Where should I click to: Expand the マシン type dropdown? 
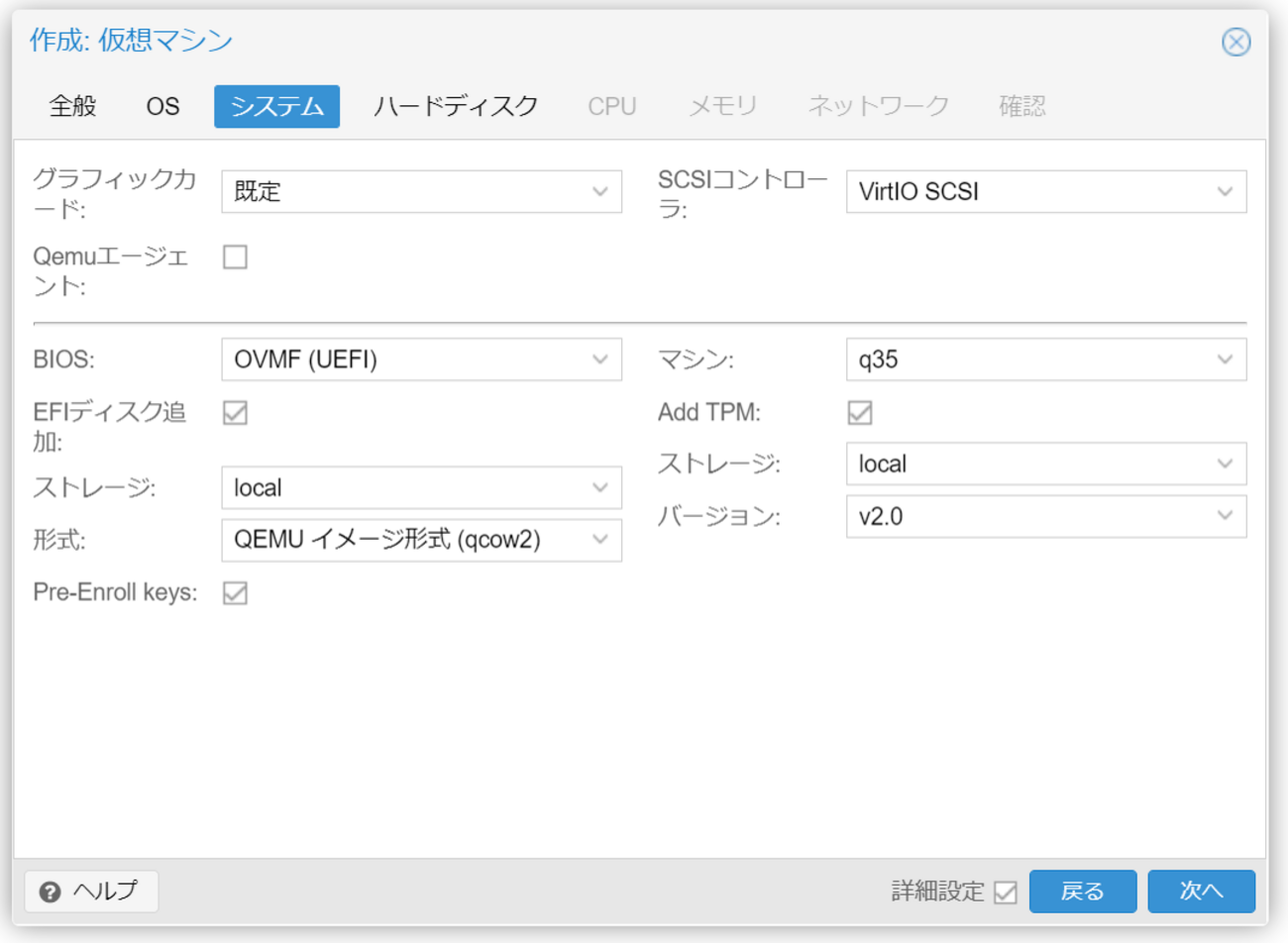[x=1045, y=360]
